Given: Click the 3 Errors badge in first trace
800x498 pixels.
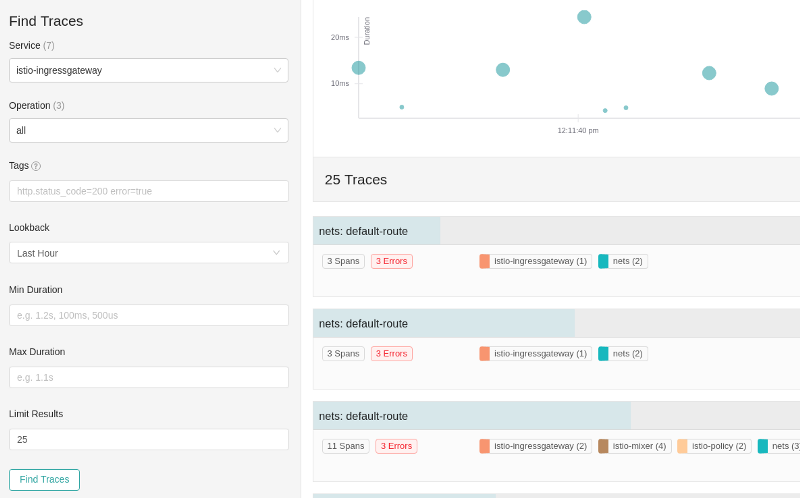Looking at the screenshot, I should point(392,261).
